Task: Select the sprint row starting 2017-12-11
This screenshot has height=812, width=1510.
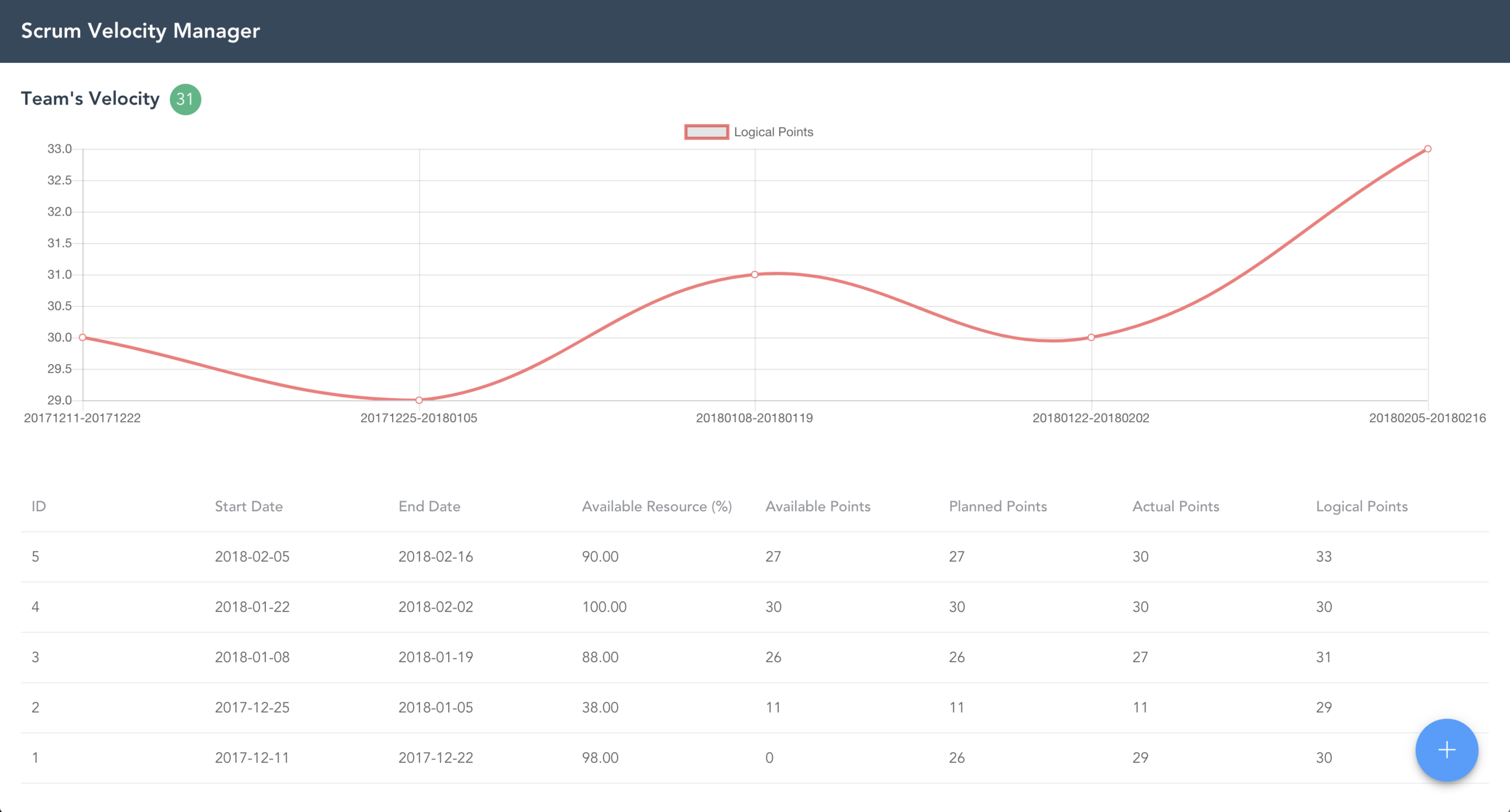Action: click(252, 758)
